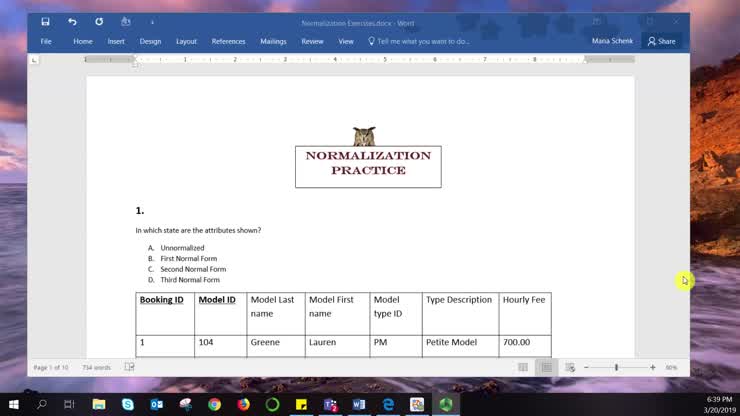
Task: Switch to Web Layout view icon
Action: tap(570, 367)
